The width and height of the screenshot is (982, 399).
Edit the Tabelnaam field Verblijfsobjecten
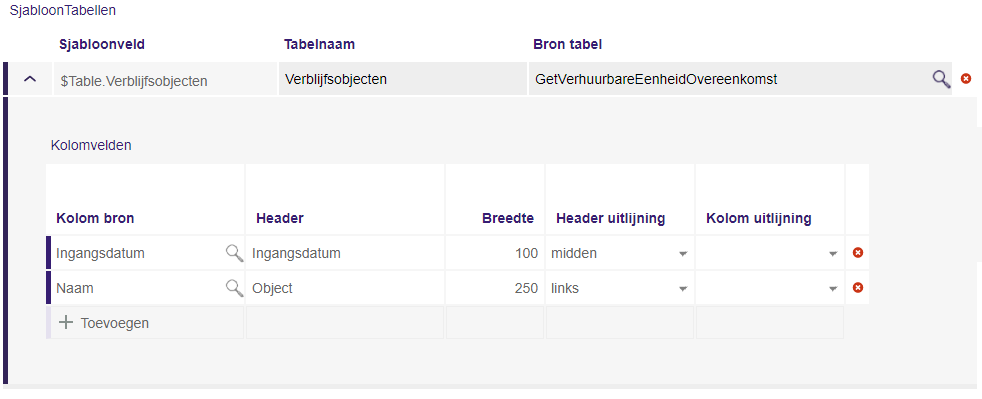403,79
